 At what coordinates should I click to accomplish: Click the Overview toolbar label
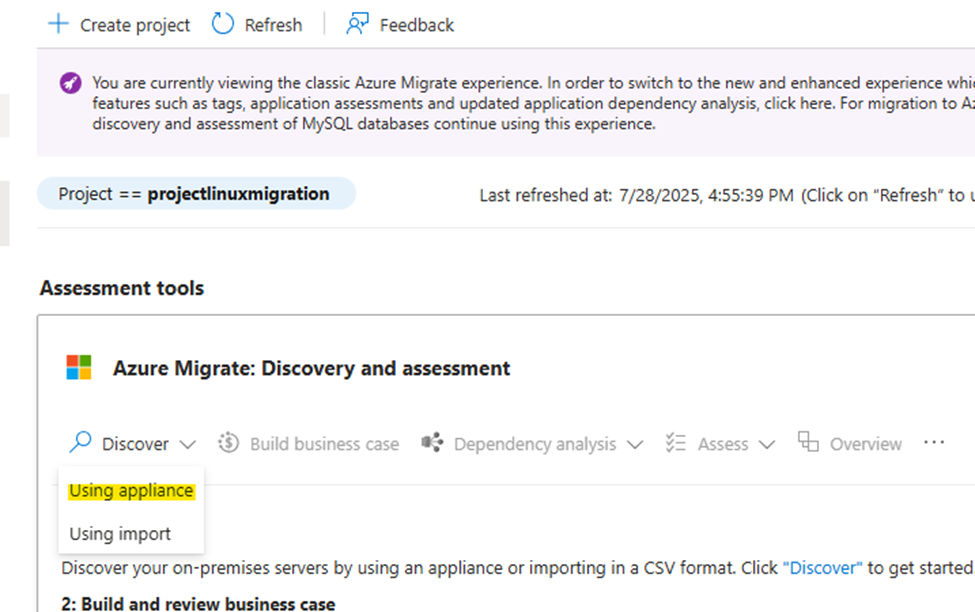click(866, 444)
